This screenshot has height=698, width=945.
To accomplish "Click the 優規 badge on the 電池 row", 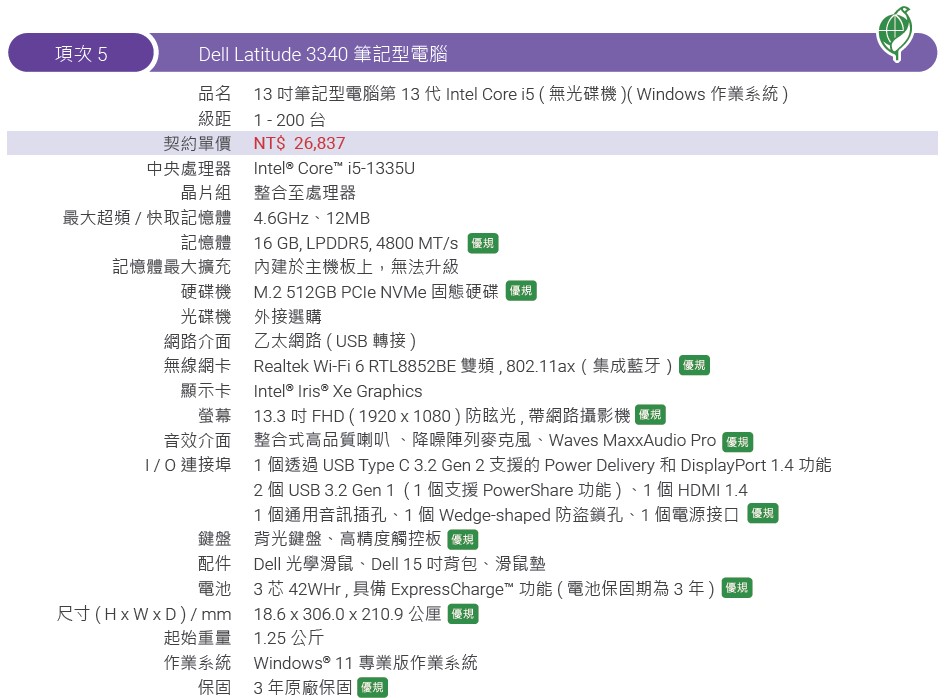I will point(736,588).
